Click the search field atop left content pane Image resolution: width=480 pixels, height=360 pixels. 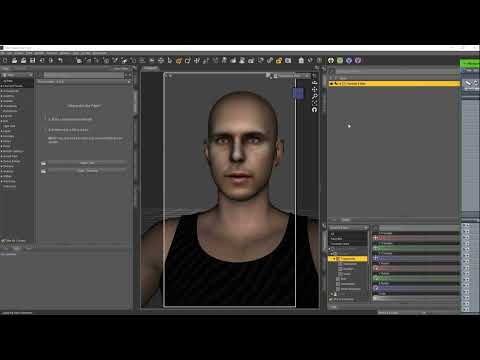pyautogui.click(x=84, y=75)
